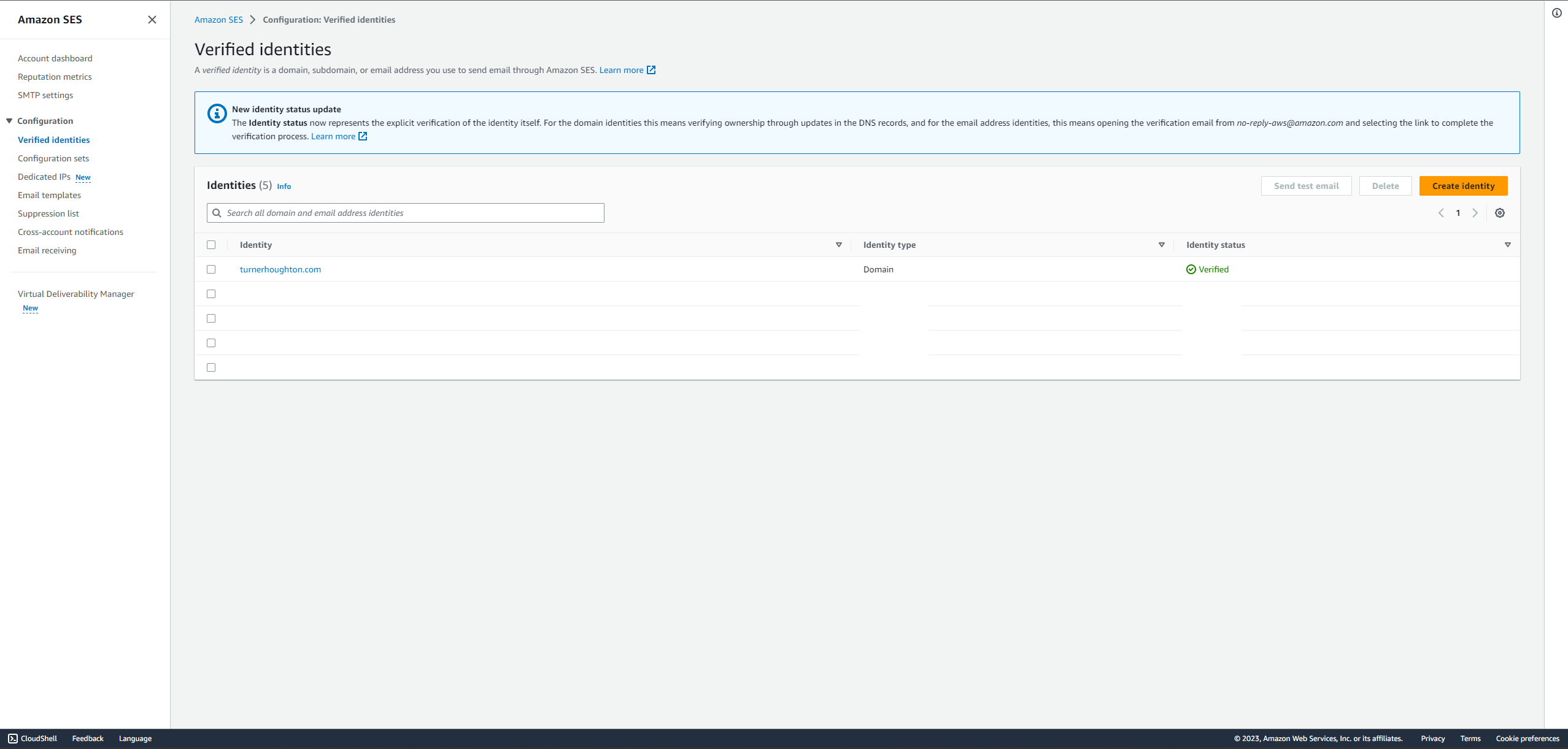This screenshot has height=749, width=1568.
Task: Click the Domain identity type cell
Action: click(x=878, y=269)
